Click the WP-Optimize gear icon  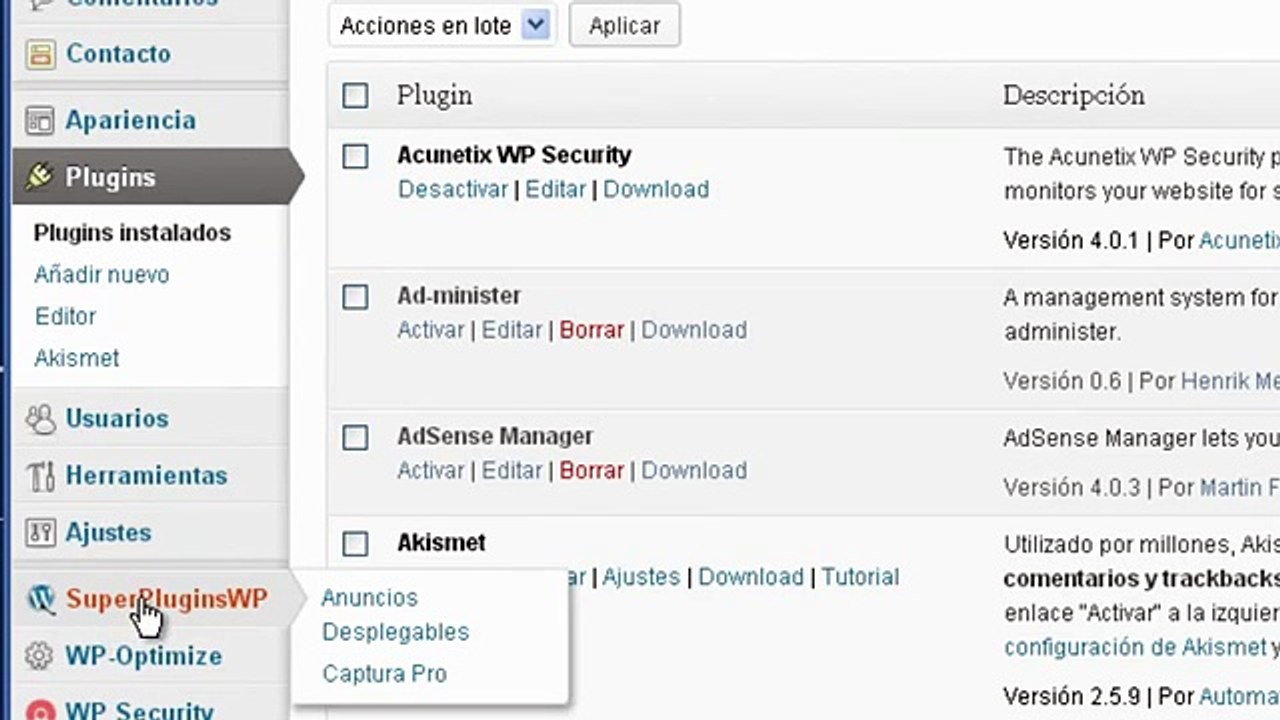tap(40, 656)
